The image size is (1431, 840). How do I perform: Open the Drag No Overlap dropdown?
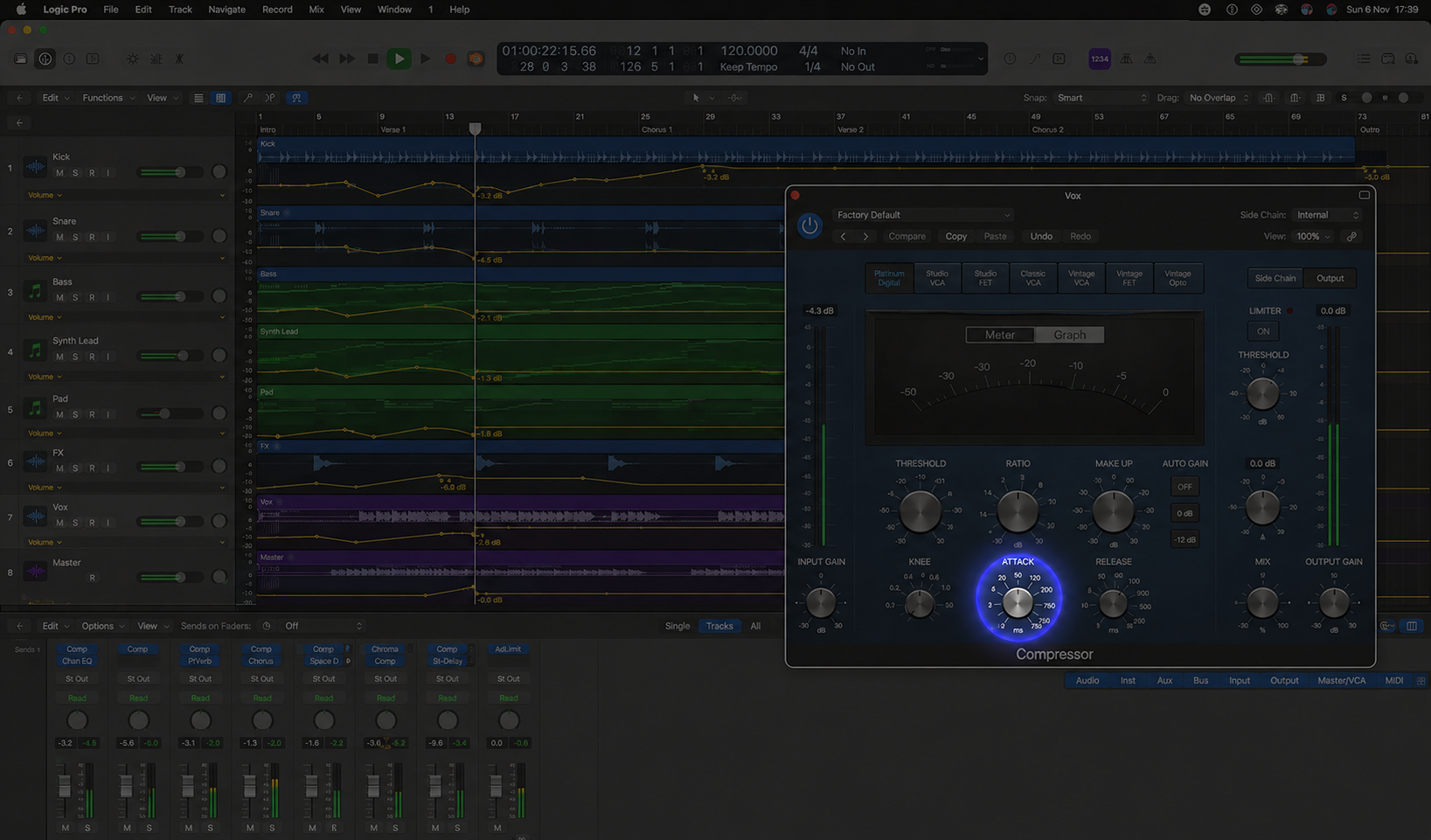pyautogui.click(x=1219, y=98)
